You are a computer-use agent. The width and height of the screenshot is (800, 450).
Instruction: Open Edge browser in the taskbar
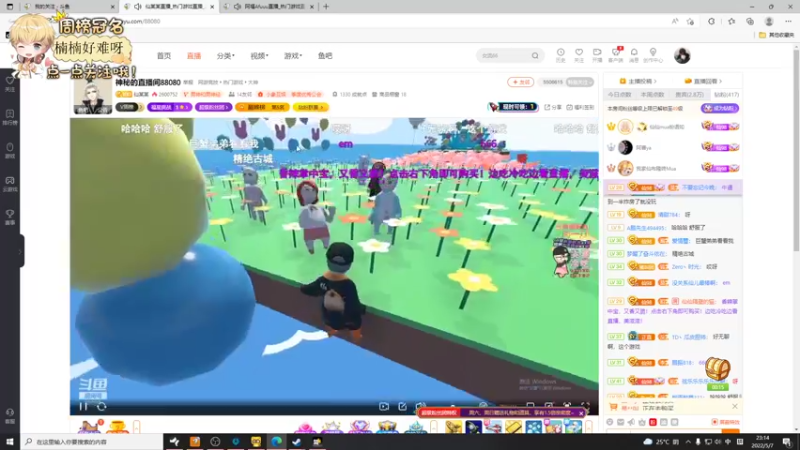point(276,442)
